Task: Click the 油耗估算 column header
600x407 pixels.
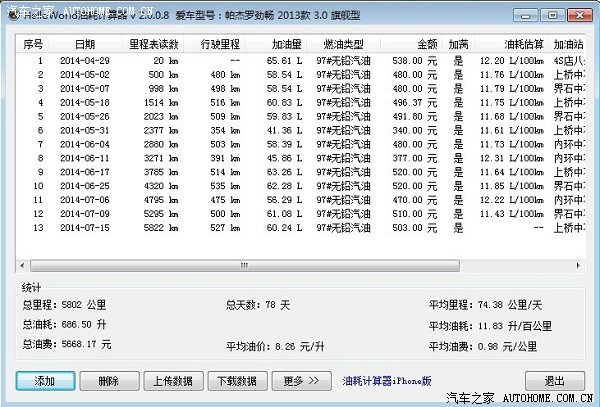Action: (510, 45)
